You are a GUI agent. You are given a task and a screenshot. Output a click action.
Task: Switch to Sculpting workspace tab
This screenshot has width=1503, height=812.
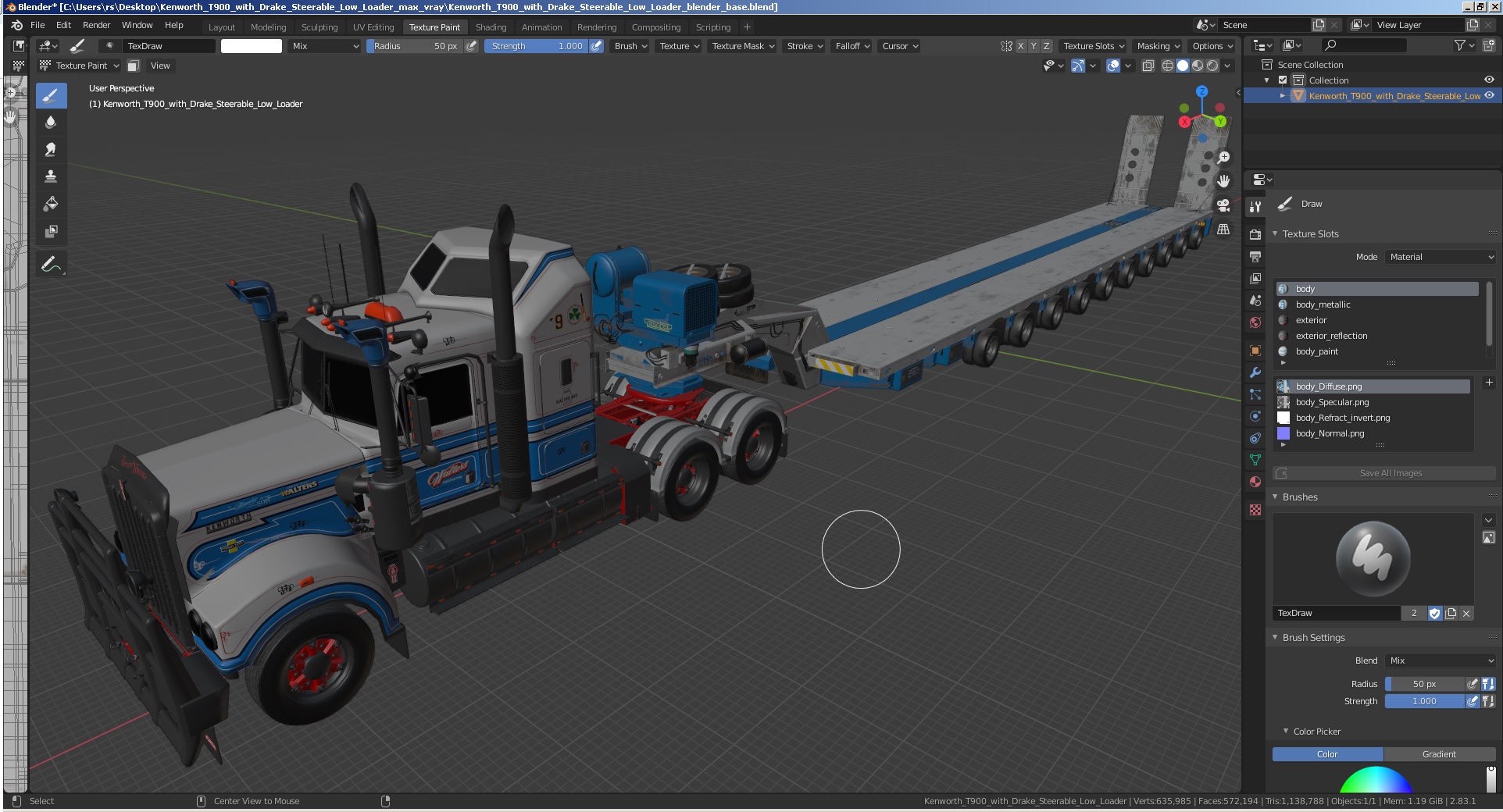pos(320,27)
